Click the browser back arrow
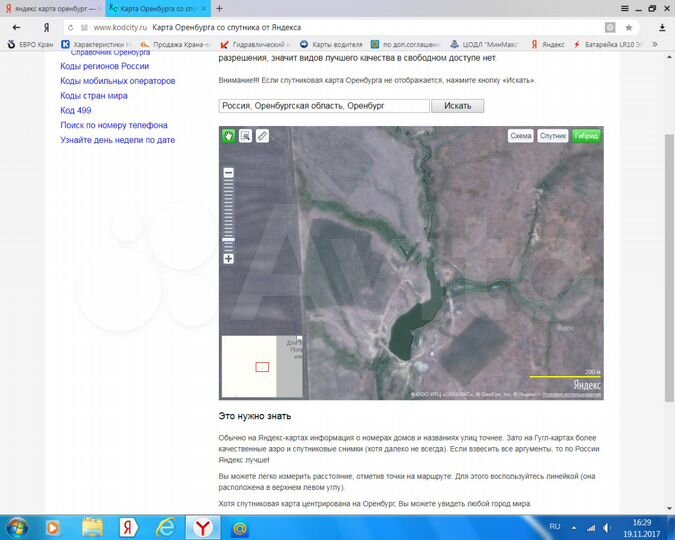This screenshot has width=675, height=540. tap(16, 28)
